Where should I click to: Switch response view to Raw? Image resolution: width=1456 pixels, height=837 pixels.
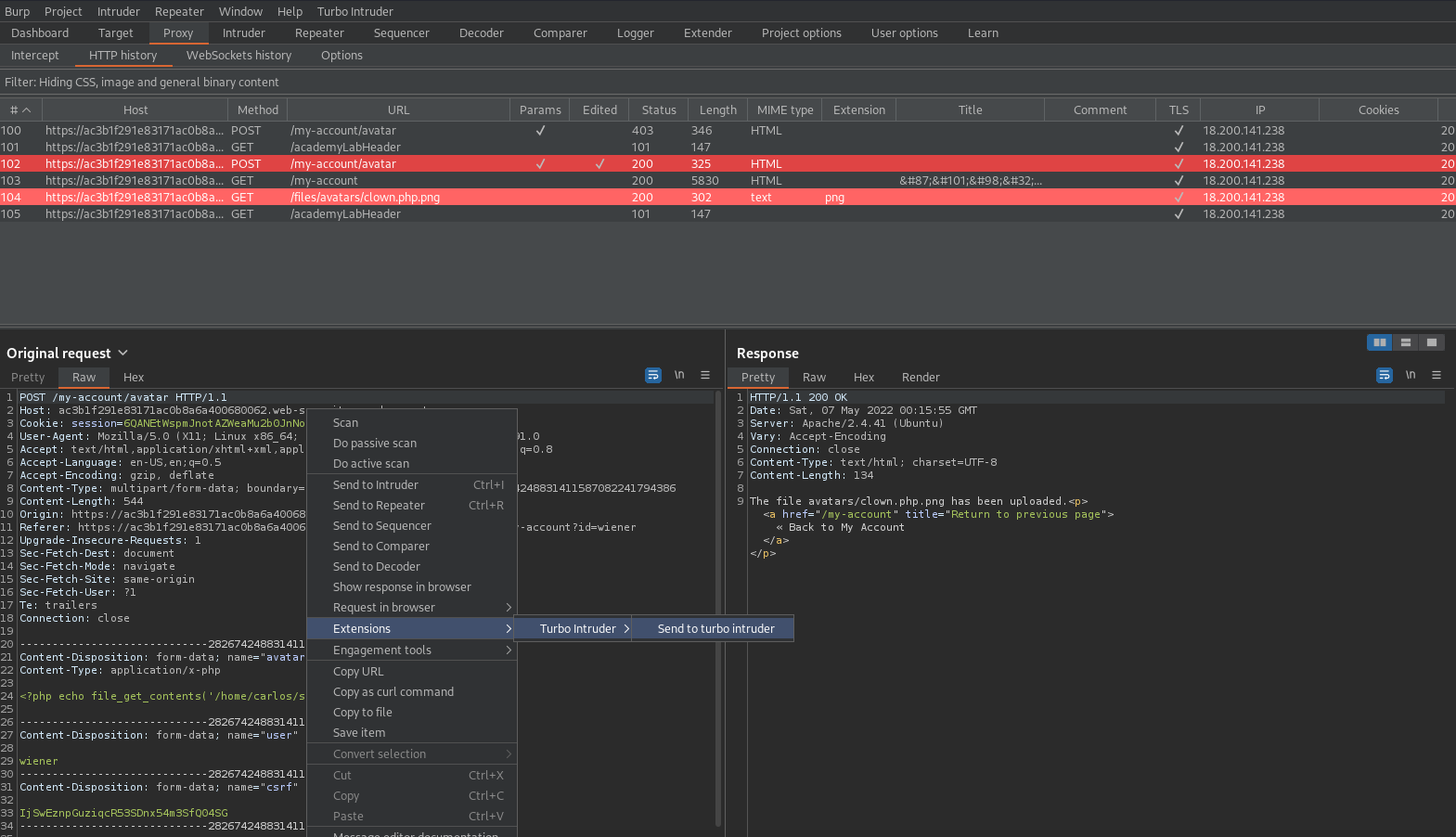814,378
